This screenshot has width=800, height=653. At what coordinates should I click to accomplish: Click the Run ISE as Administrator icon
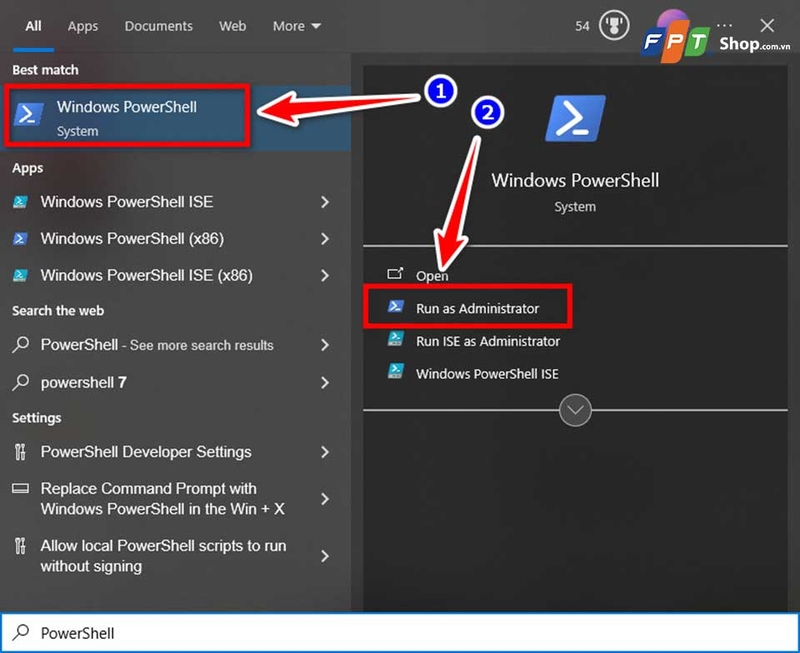click(x=395, y=339)
